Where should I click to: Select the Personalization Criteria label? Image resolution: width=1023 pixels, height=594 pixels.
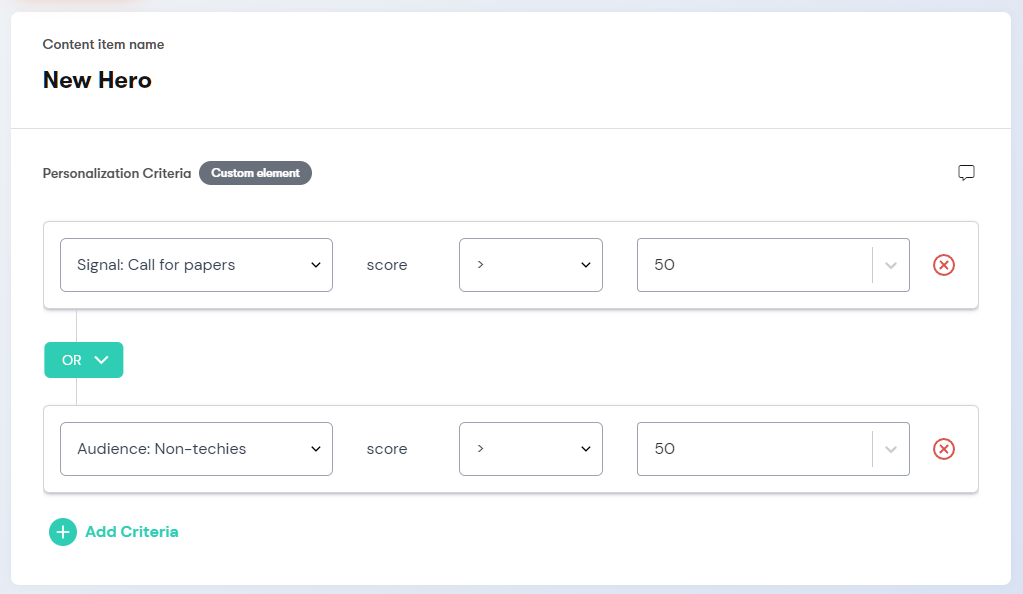tap(117, 173)
